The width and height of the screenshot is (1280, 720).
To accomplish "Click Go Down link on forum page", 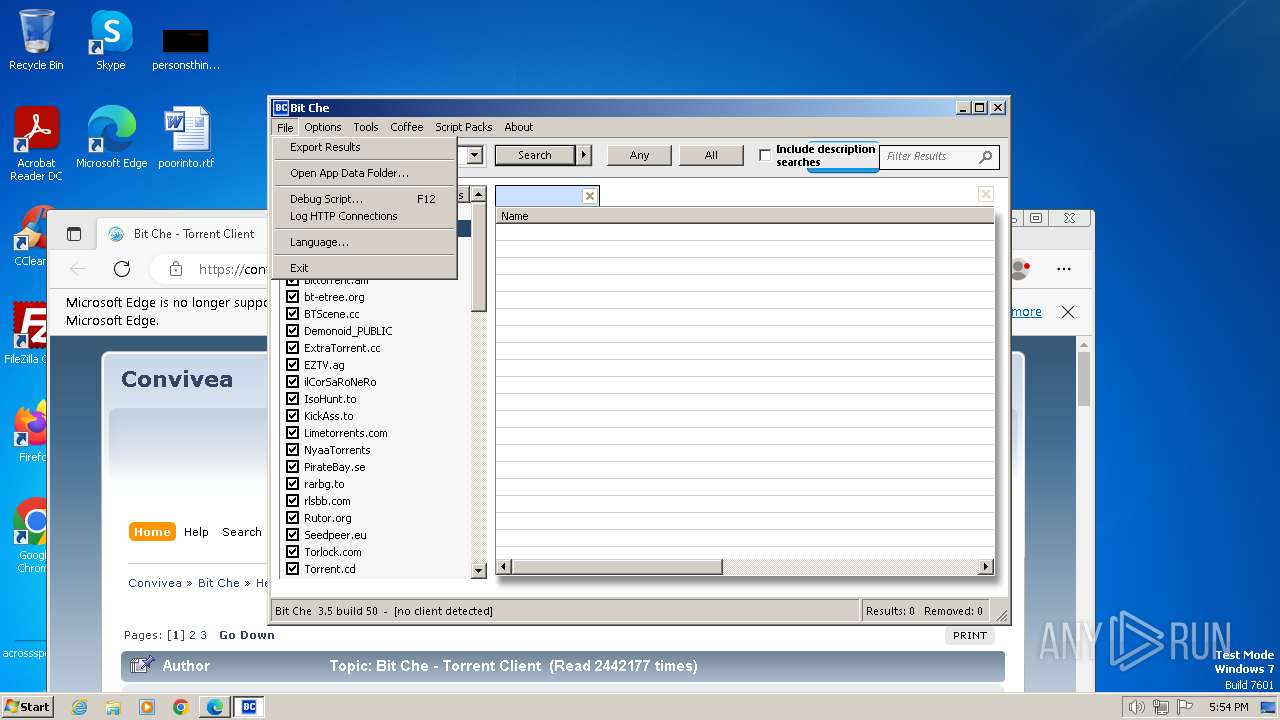I will tap(247, 635).
